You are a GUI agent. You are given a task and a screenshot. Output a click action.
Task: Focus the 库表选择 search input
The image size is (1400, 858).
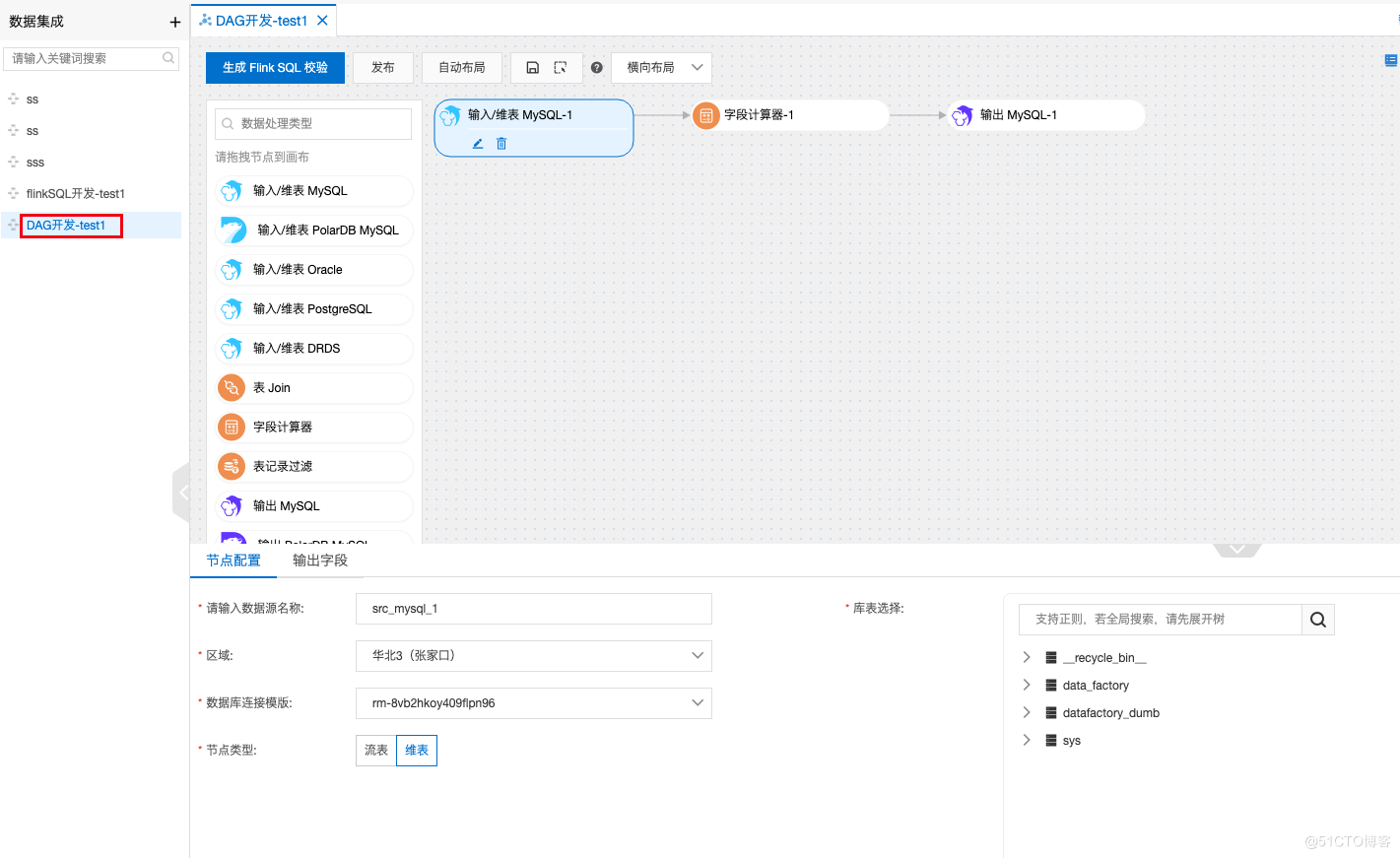[1161, 620]
